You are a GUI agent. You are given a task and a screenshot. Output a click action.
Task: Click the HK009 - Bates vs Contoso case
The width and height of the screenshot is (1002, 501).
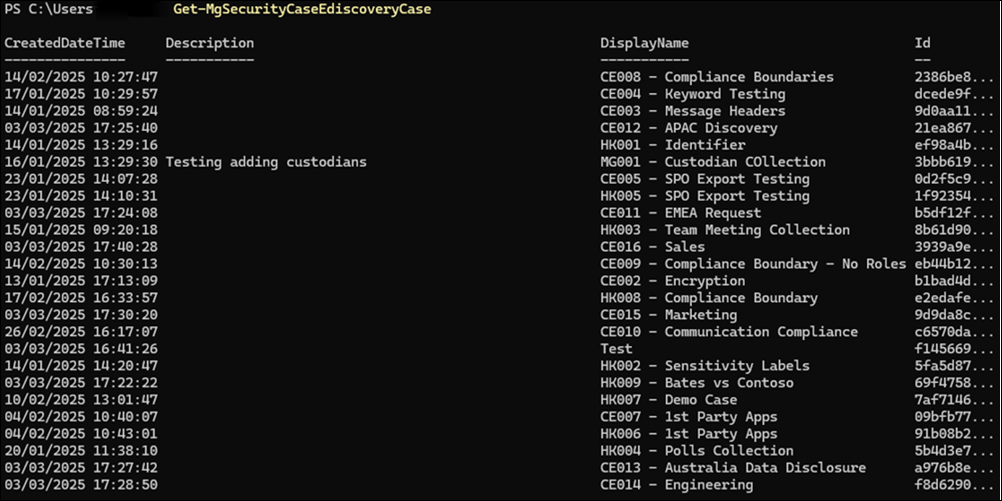(696, 383)
